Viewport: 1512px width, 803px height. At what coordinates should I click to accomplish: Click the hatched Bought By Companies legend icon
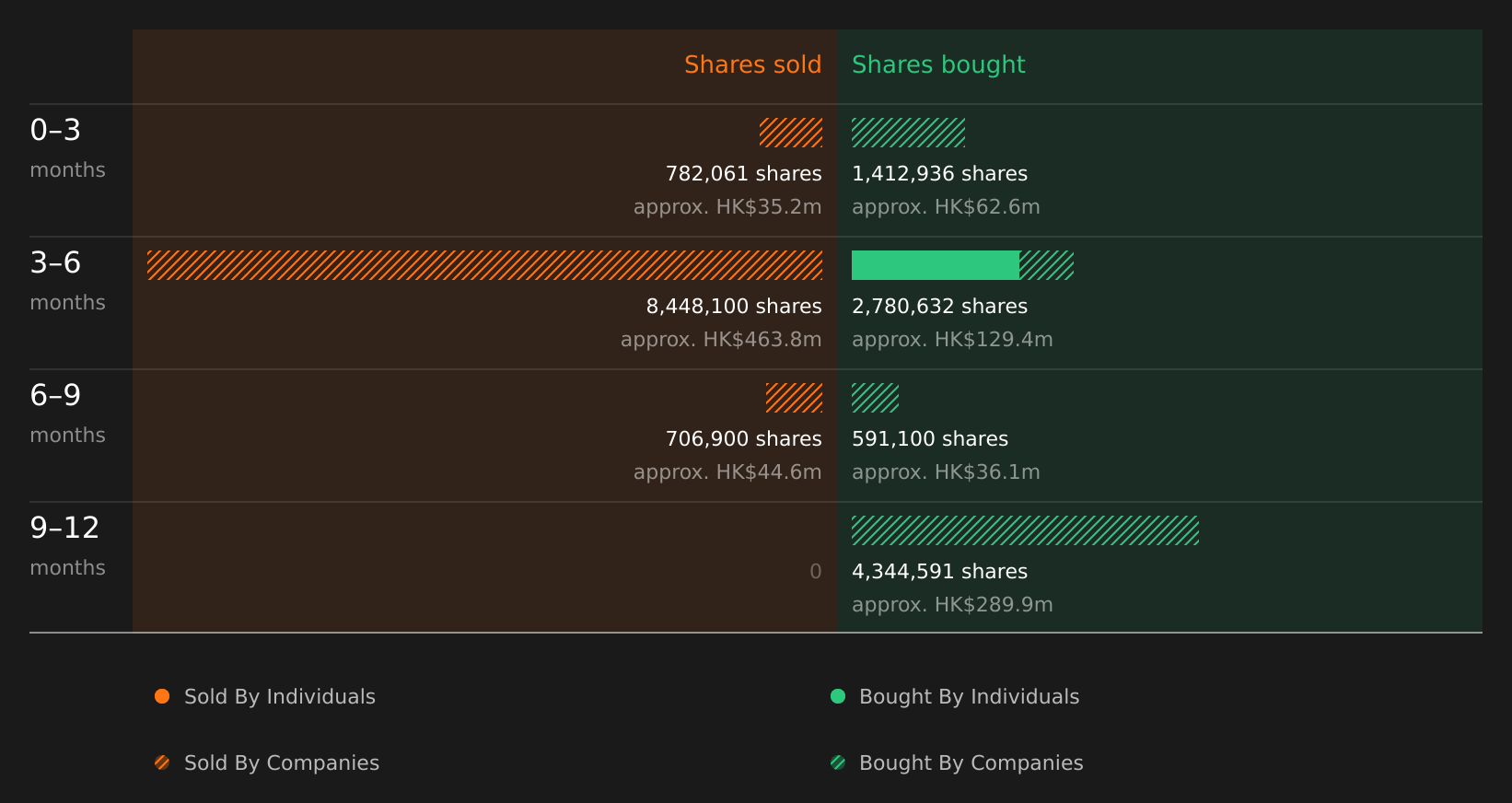pyautogui.click(x=838, y=762)
